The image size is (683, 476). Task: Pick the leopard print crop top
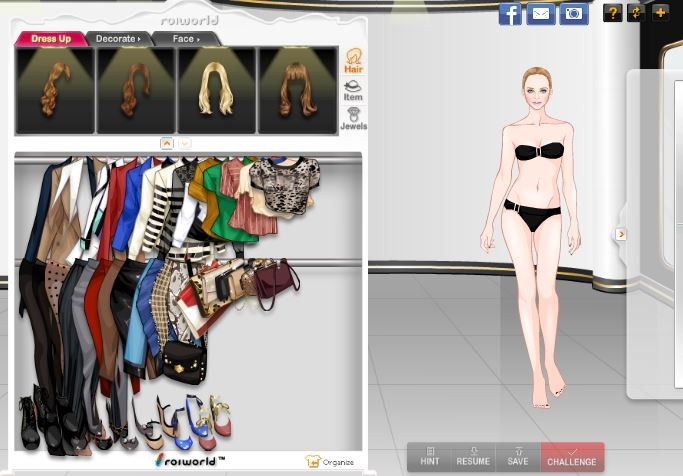coord(270,185)
